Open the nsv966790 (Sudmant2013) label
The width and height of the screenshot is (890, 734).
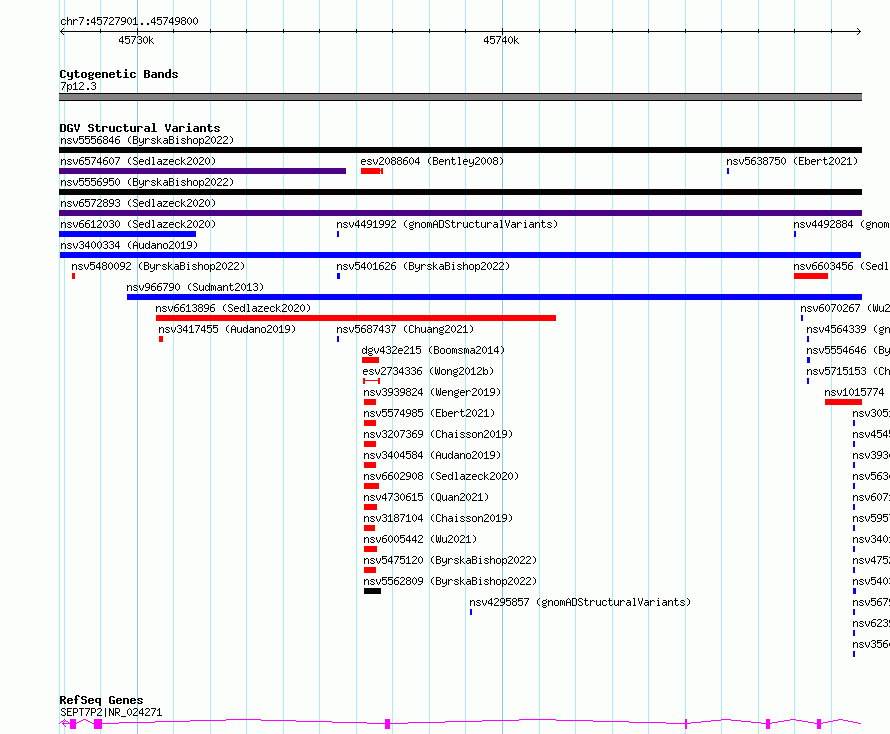click(x=195, y=287)
